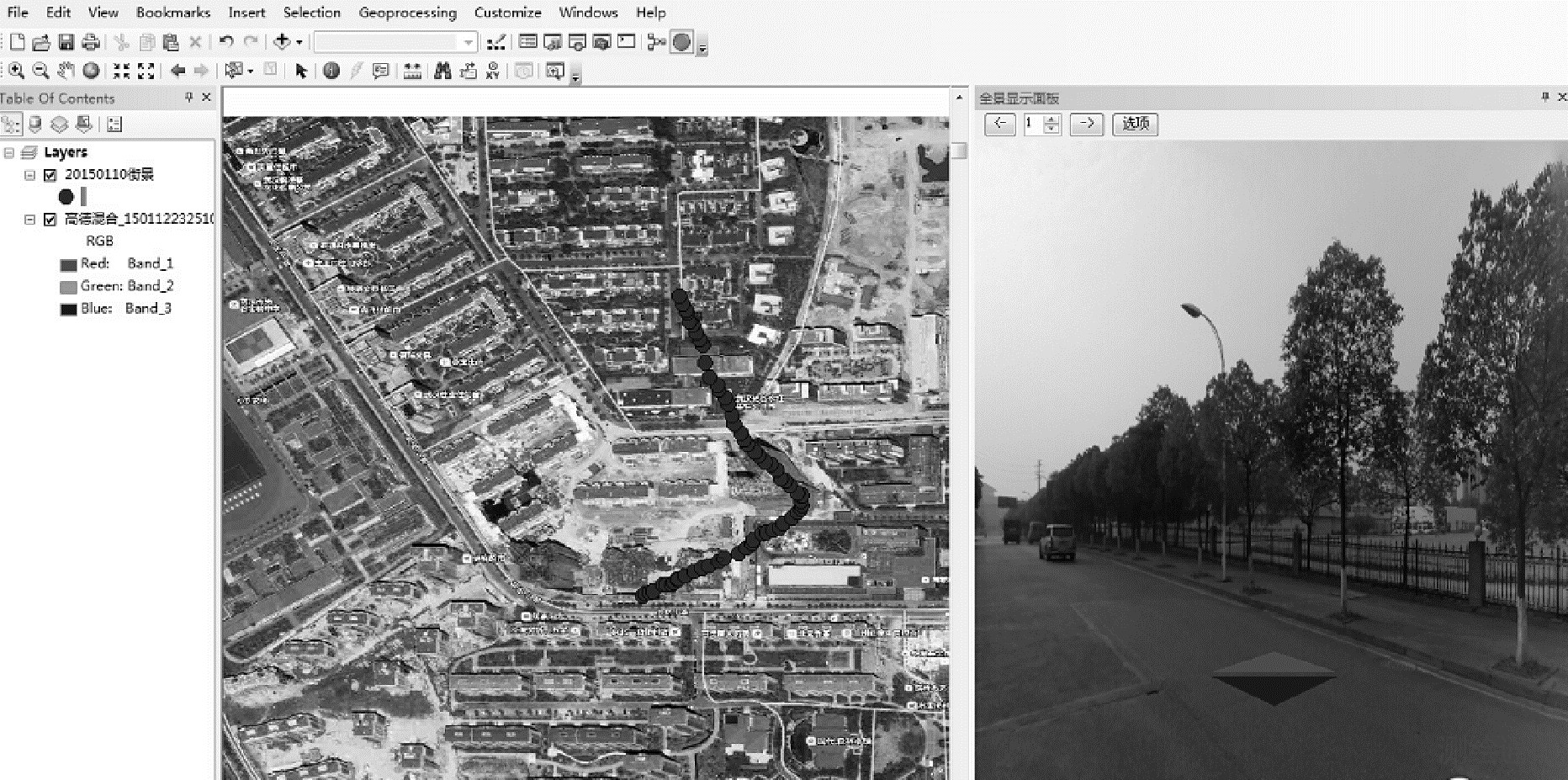Click the Full Extent globe icon
Viewport: 1568px width, 780px height.
pyautogui.click(x=91, y=72)
